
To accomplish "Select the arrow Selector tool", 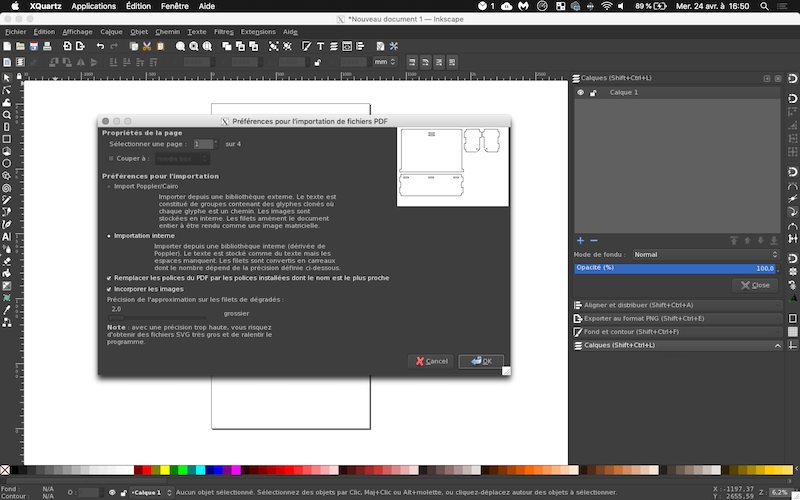I will (7, 78).
